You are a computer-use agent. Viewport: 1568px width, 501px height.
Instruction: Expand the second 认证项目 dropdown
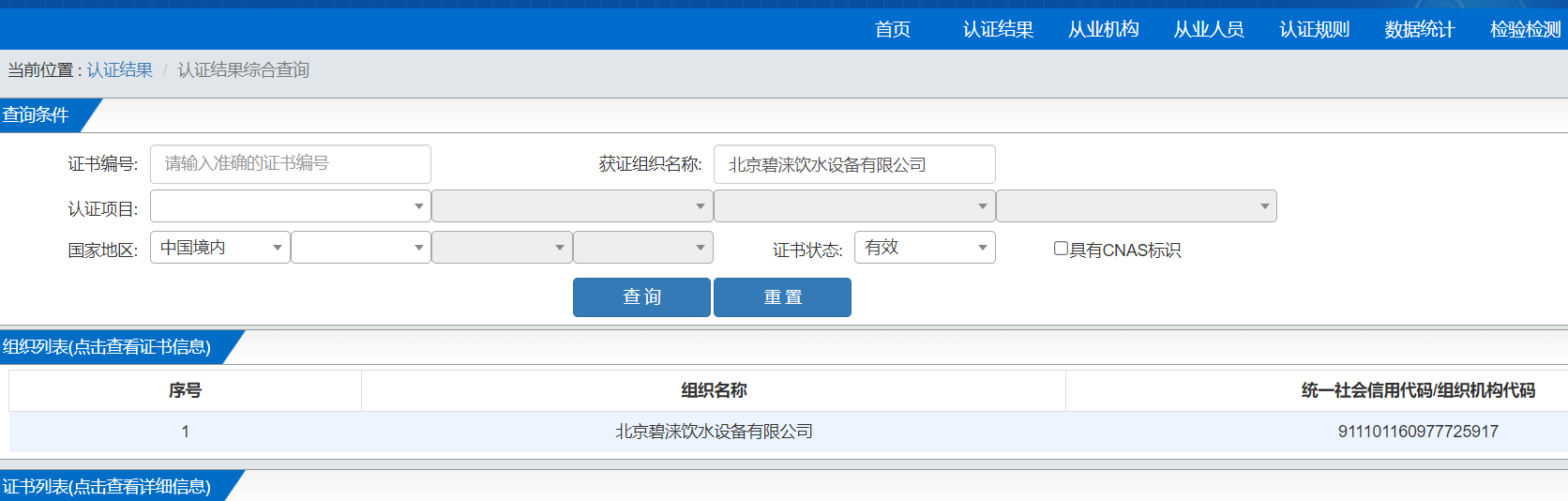[x=572, y=206]
